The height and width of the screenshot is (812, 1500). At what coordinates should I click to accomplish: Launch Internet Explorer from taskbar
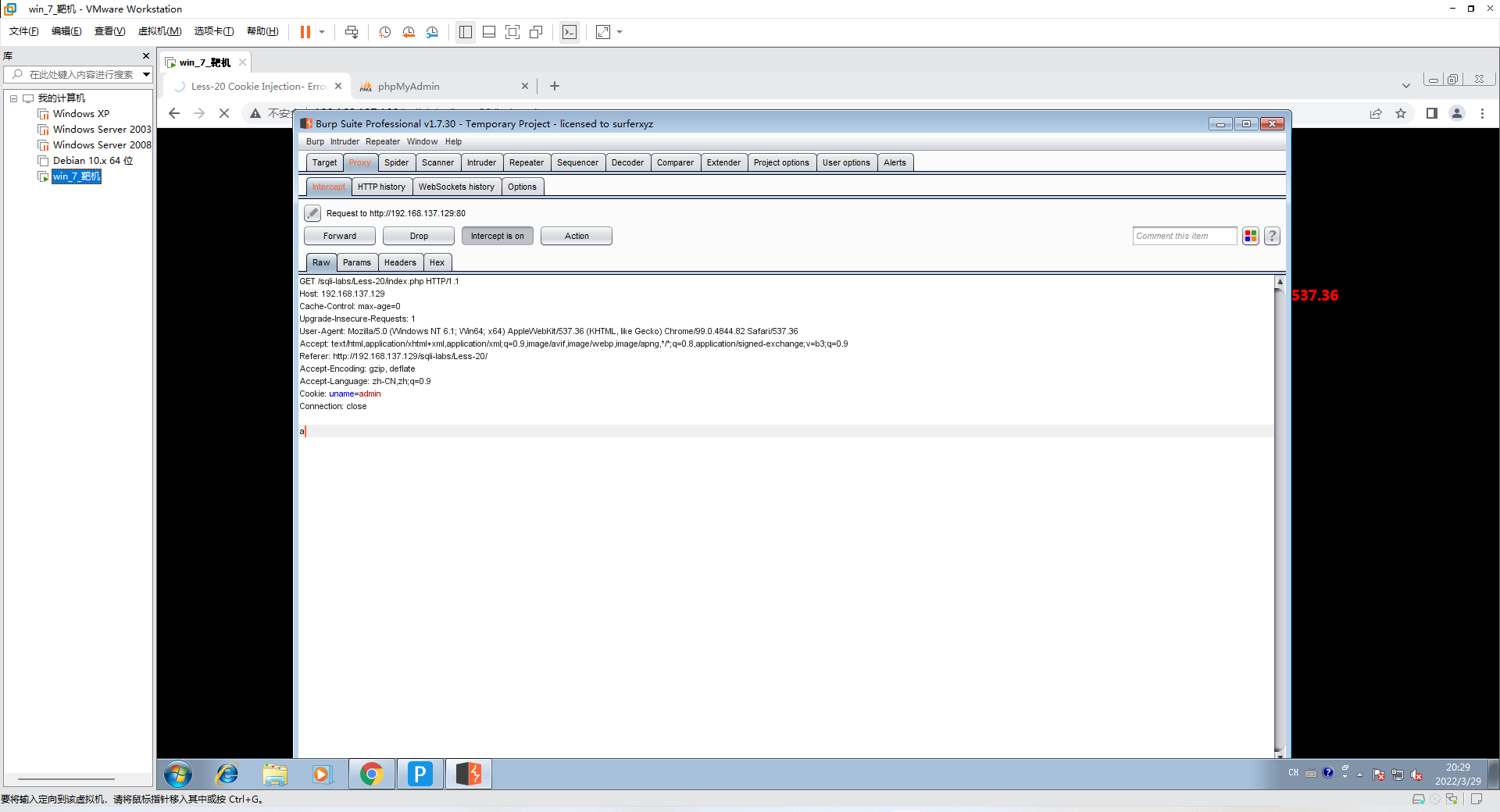click(227, 774)
